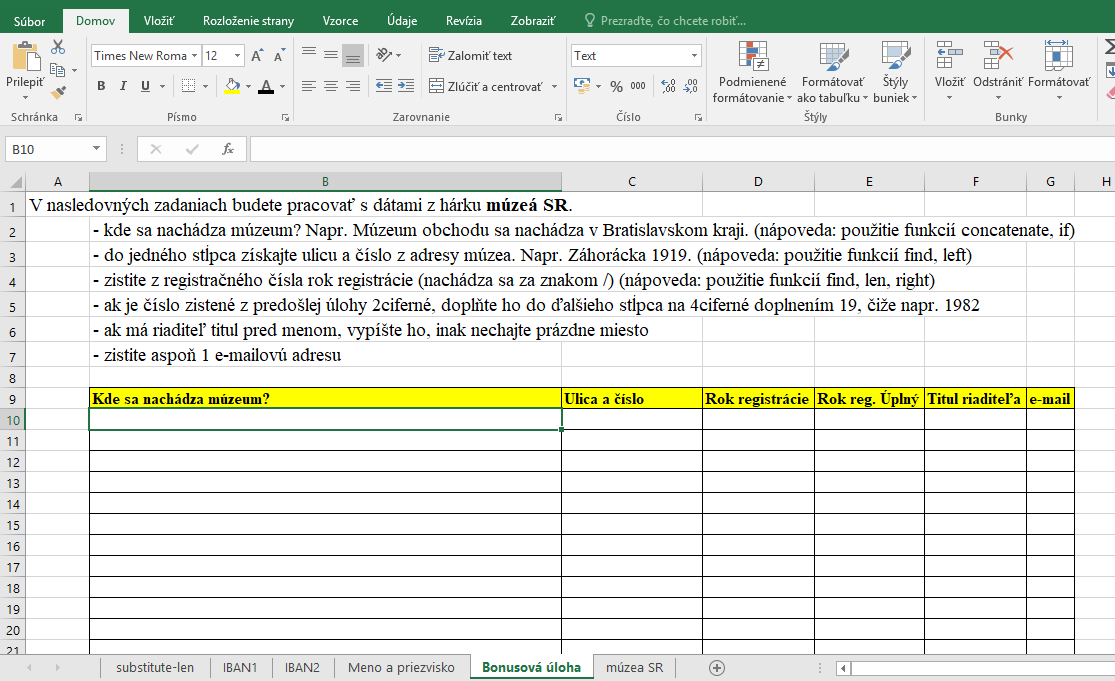Viewport: 1115px width, 681px height.
Task: Open the font name dropdown
Action: (195, 56)
